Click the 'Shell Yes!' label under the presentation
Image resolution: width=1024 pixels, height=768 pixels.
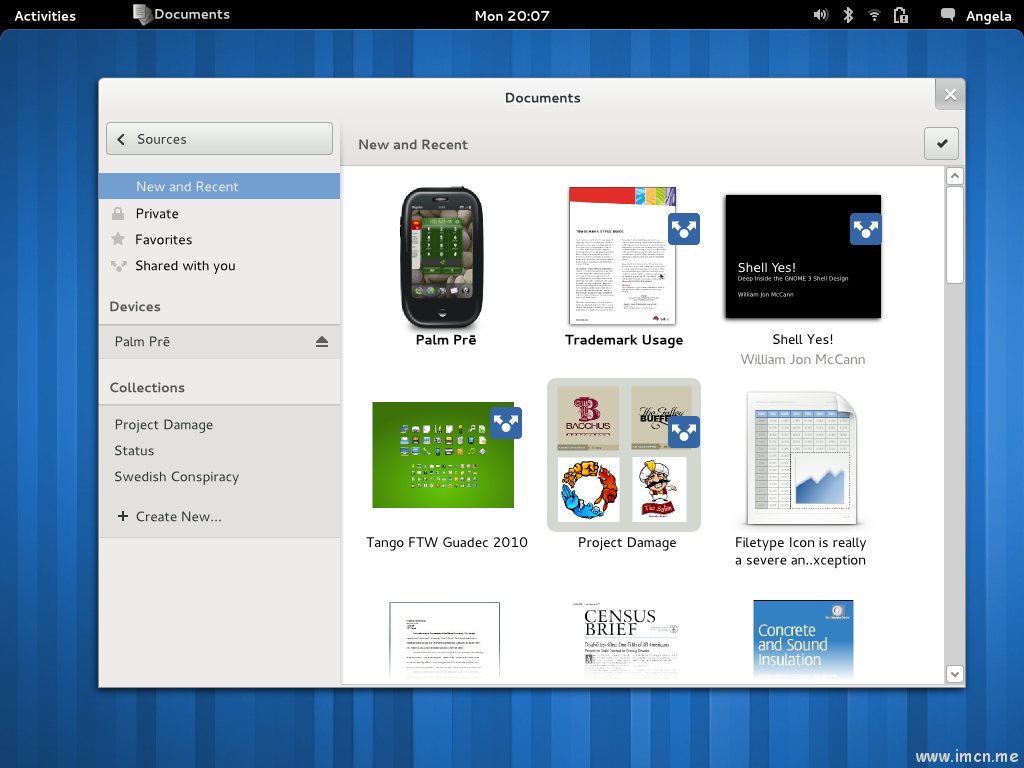coord(803,339)
